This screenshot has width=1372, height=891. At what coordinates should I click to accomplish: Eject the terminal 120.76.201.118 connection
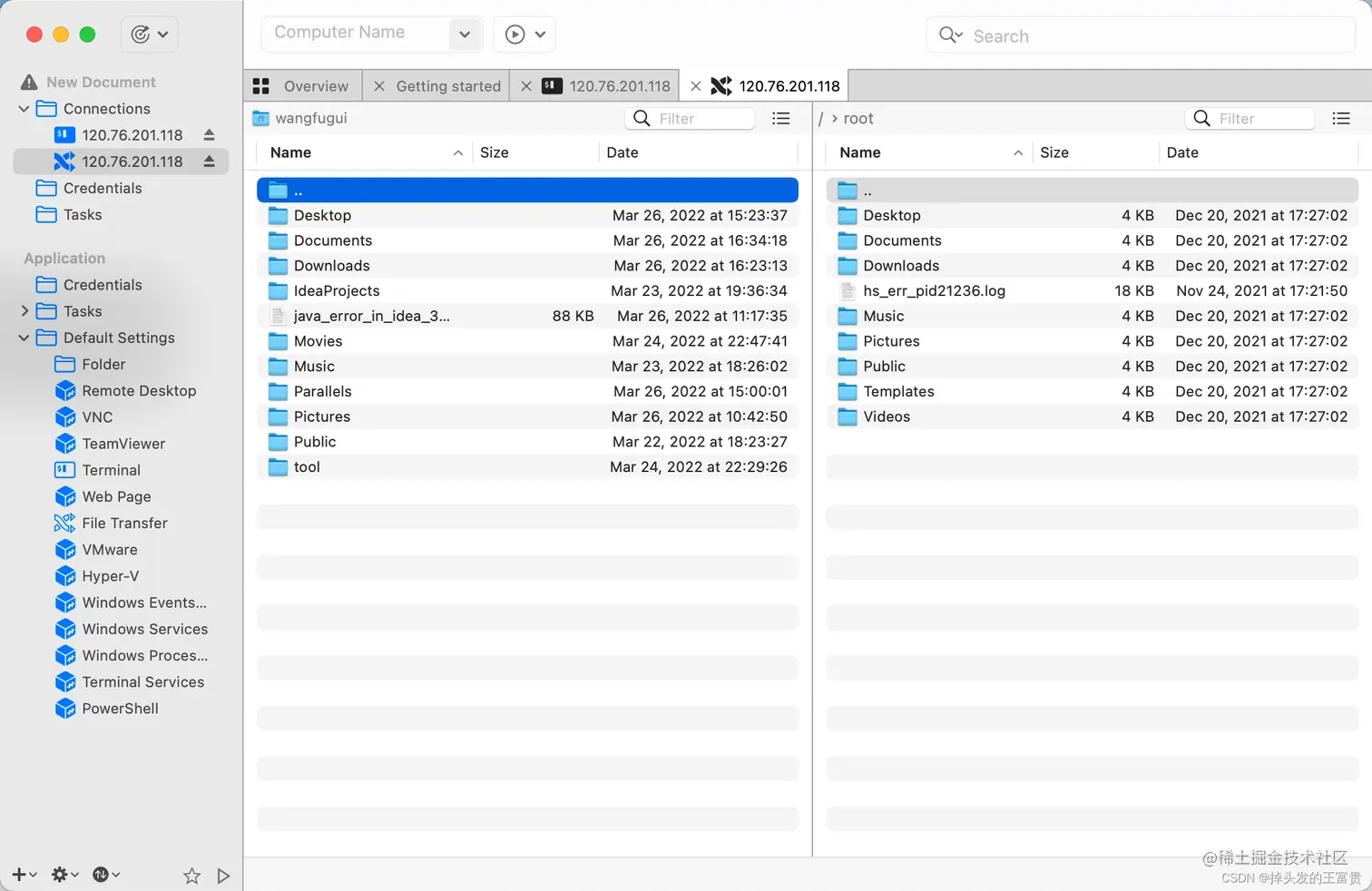coord(209,135)
